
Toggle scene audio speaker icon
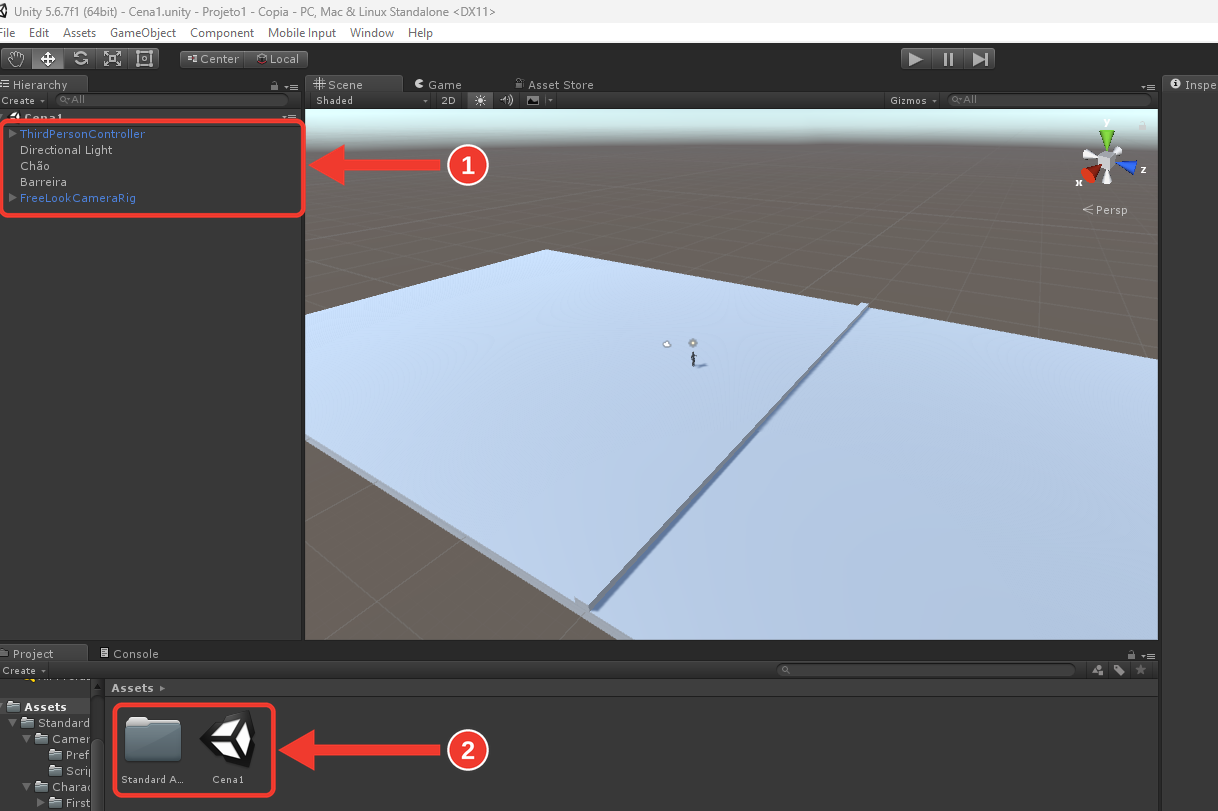click(x=506, y=100)
